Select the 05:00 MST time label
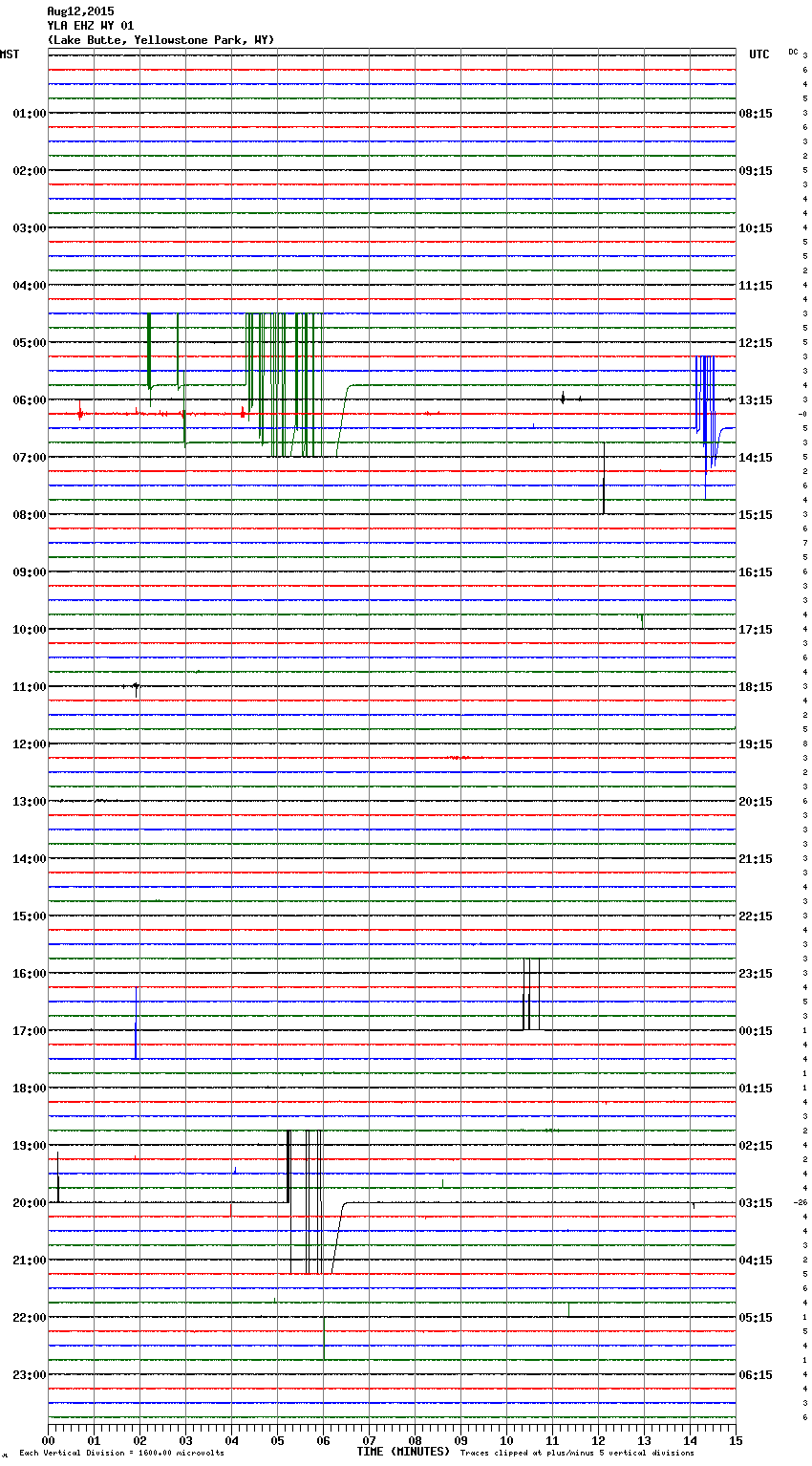 pos(30,343)
